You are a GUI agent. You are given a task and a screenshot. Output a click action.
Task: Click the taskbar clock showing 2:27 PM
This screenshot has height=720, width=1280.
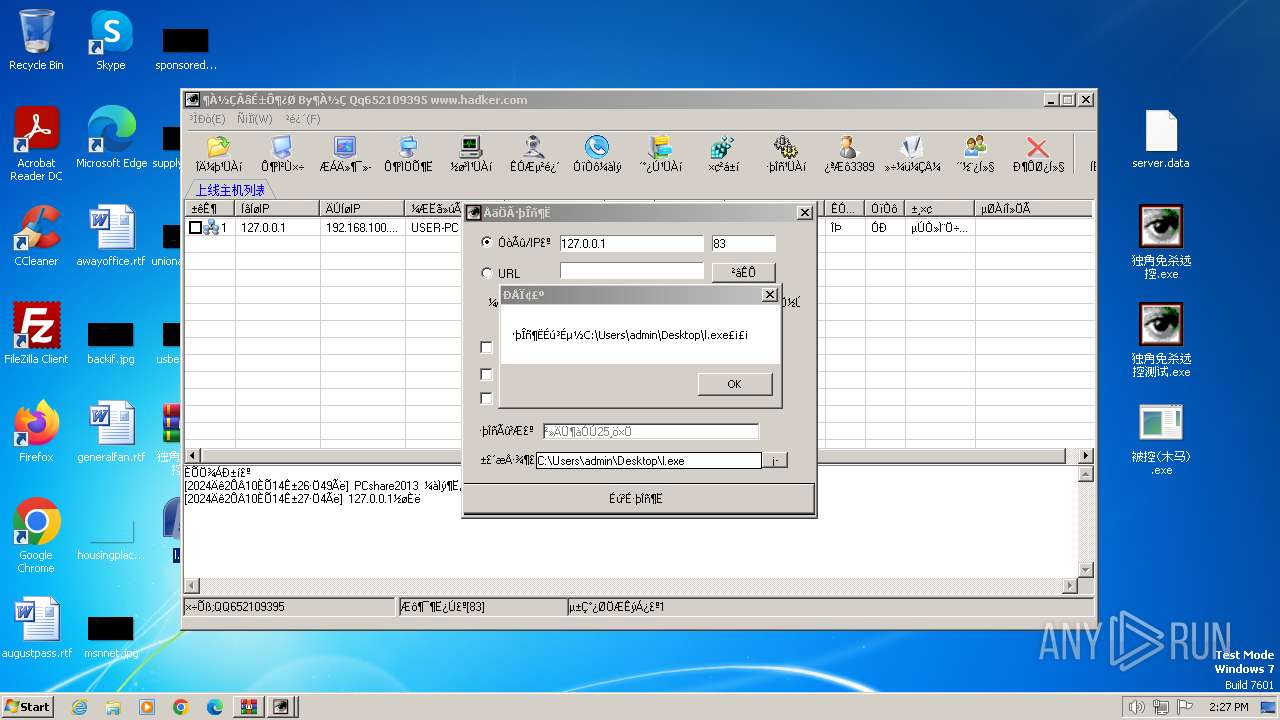[1228, 707]
